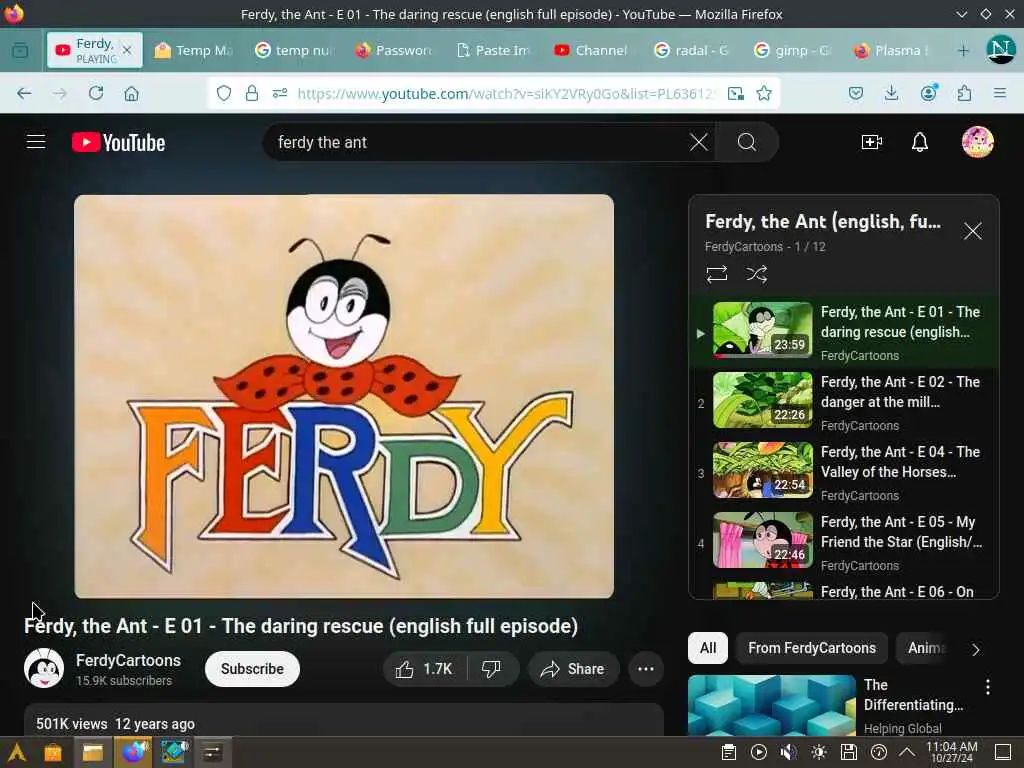Switch to the gimp Google tab

point(793,50)
